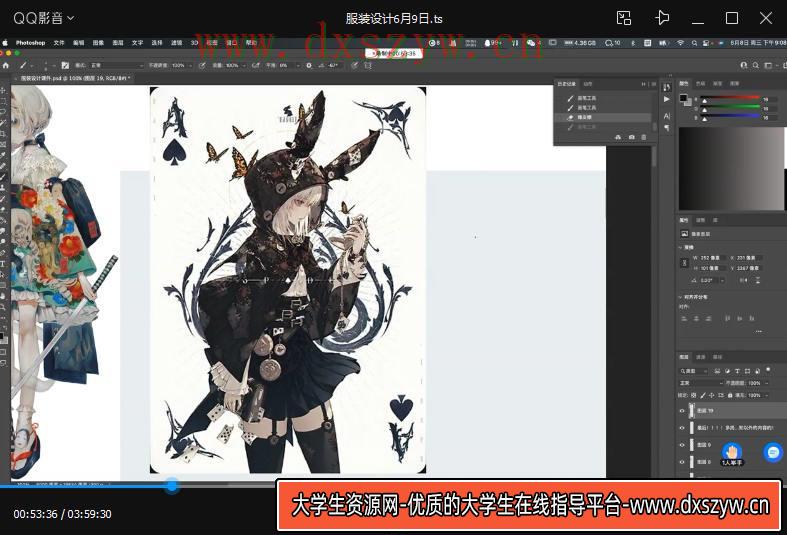Open smoothing options gear icon
Image resolution: width=787 pixels, height=535 pixels.
click(309, 65)
